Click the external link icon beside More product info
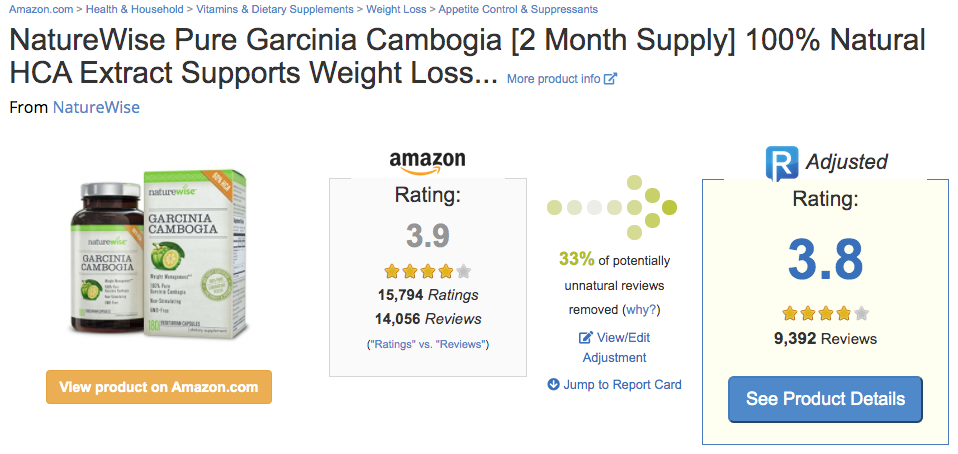 click(x=610, y=79)
